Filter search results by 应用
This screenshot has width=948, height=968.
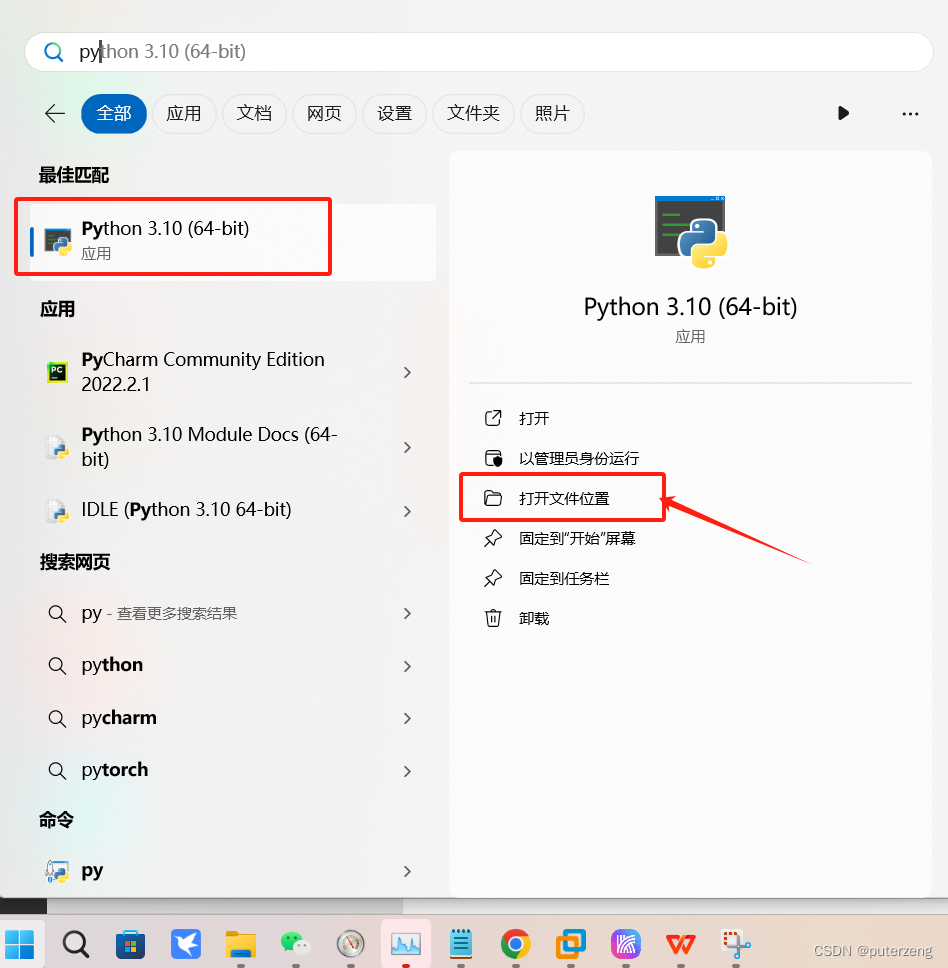(184, 114)
